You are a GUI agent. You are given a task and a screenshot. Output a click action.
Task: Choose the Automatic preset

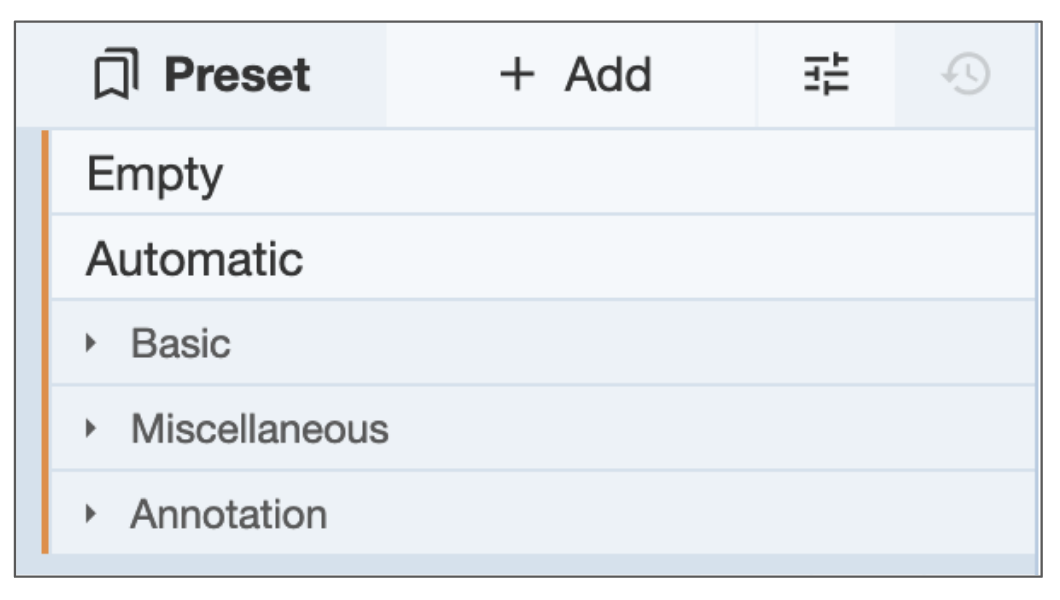(195, 260)
